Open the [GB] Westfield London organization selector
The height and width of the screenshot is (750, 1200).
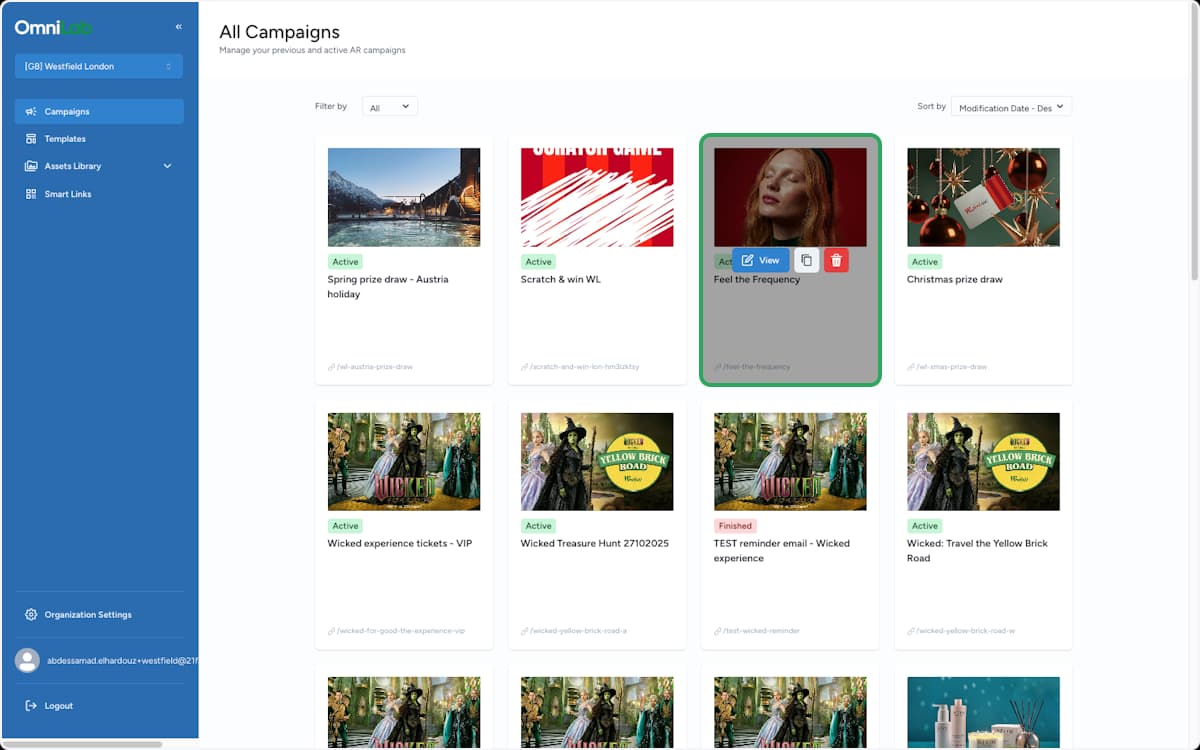tap(99, 66)
